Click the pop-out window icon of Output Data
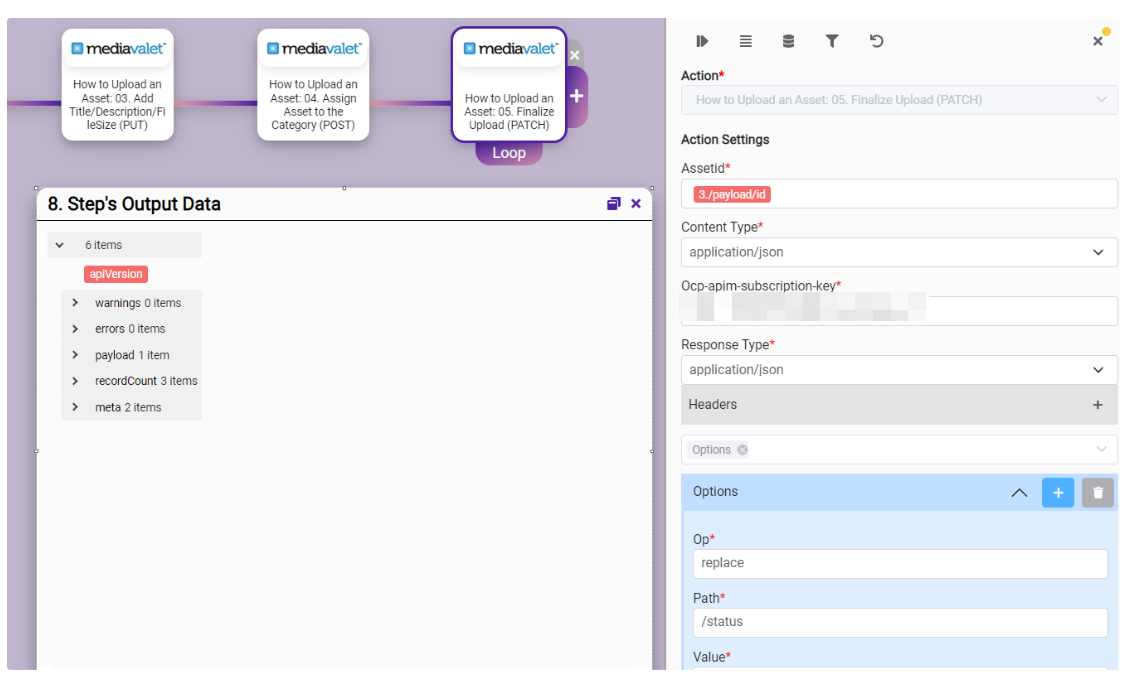The height and width of the screenshot is (682, 1134). pos(613,204)
